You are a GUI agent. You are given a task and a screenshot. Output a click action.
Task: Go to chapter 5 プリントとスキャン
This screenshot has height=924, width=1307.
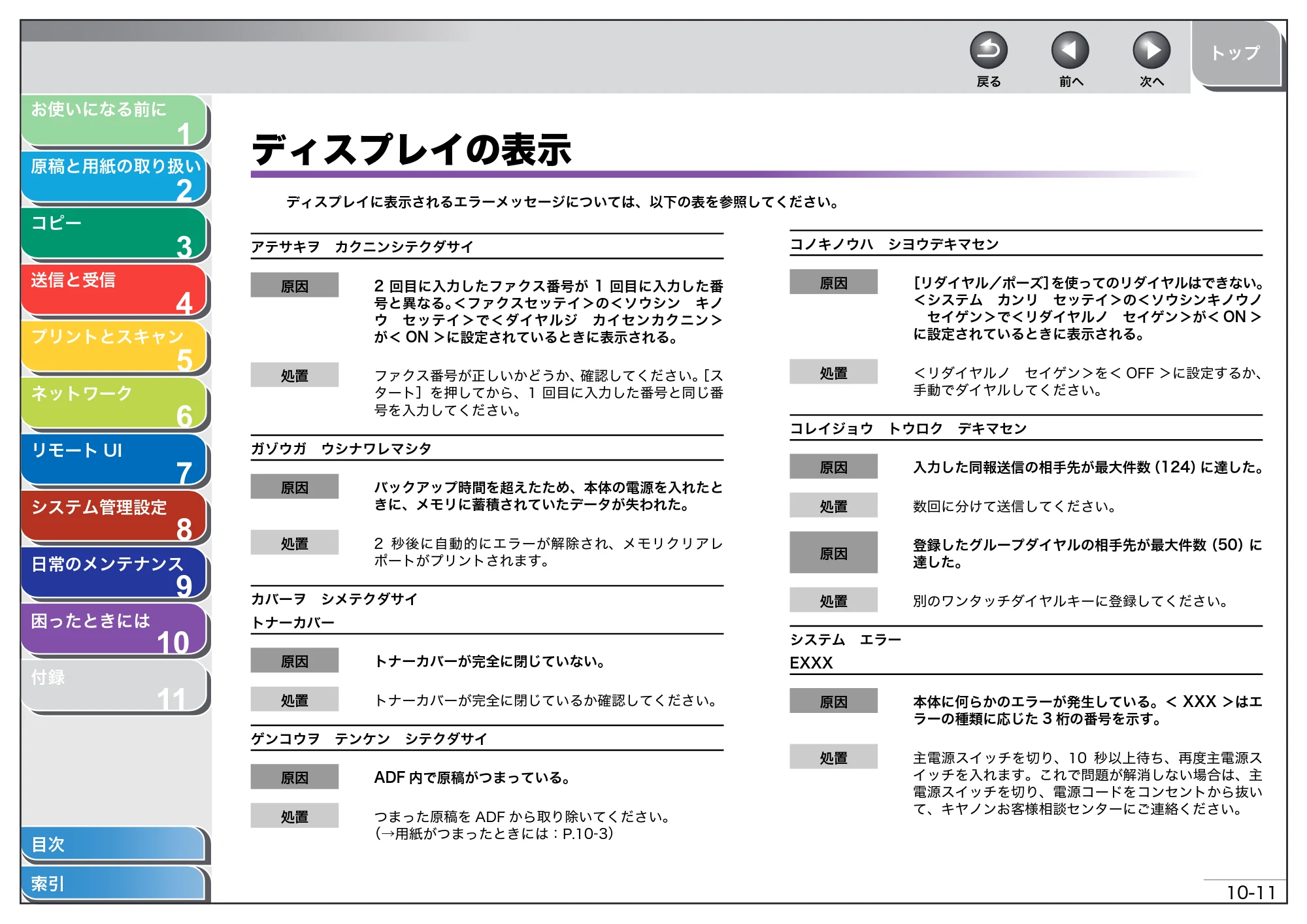(114, 348)
